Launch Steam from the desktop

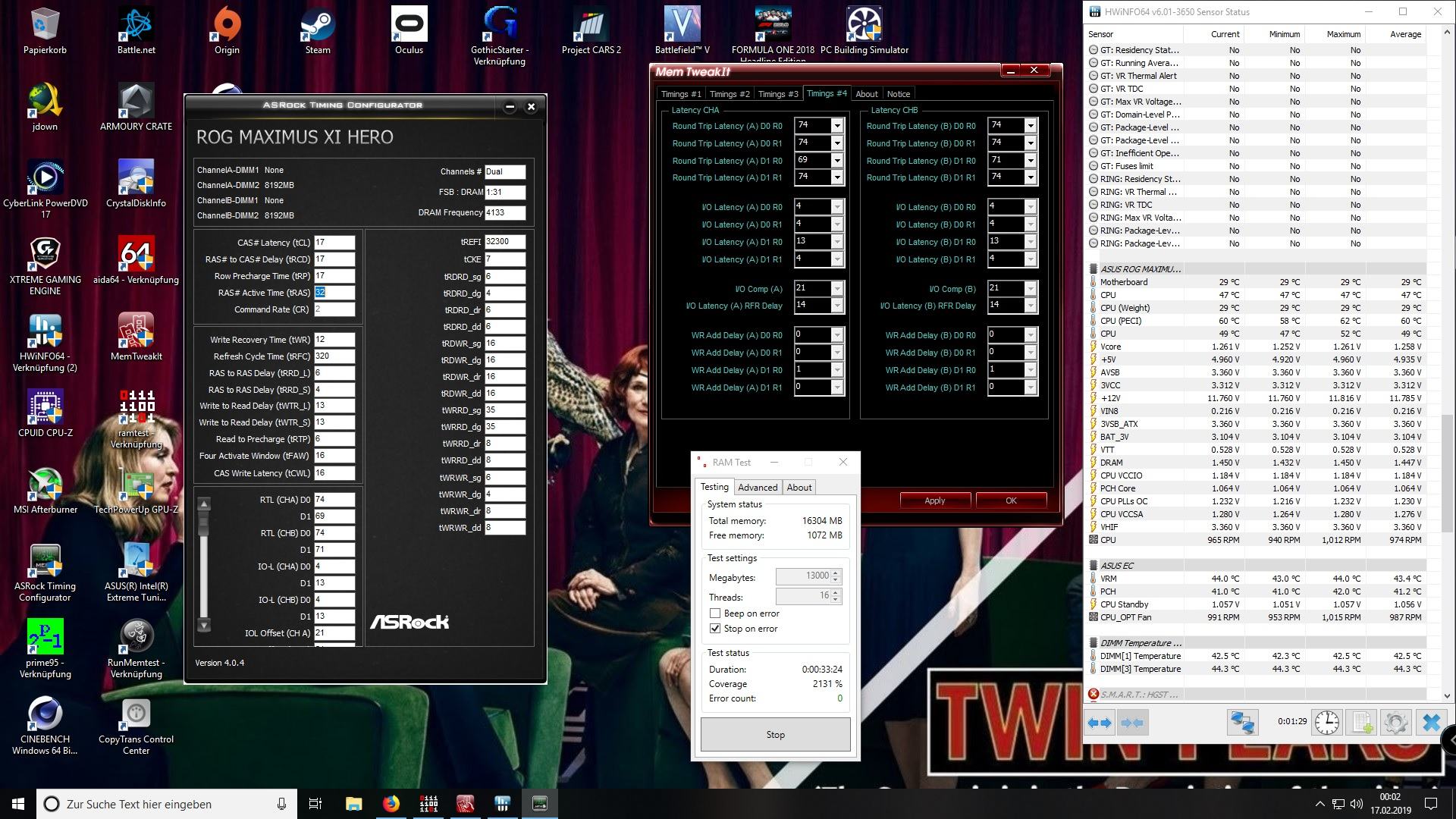[x=318, y=30]
